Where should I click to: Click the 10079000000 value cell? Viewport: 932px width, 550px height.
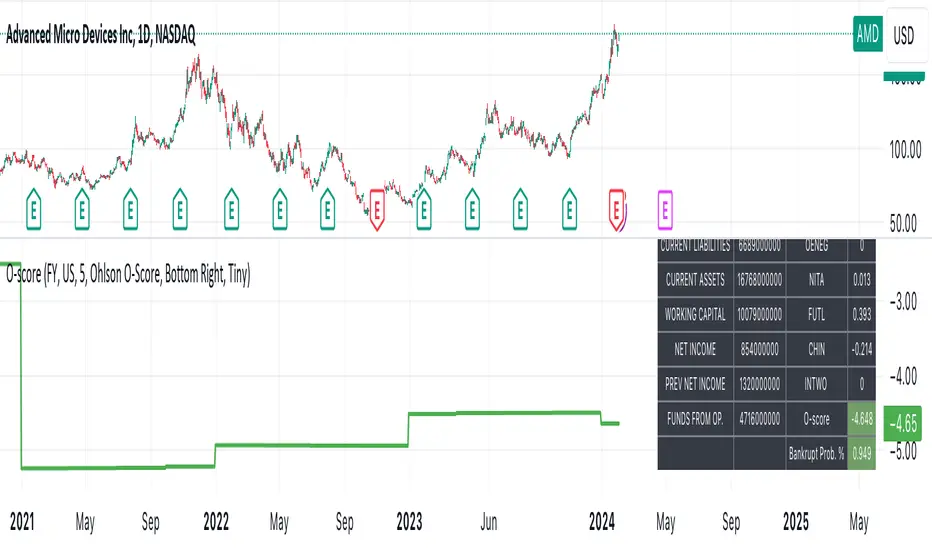(760, 314)
